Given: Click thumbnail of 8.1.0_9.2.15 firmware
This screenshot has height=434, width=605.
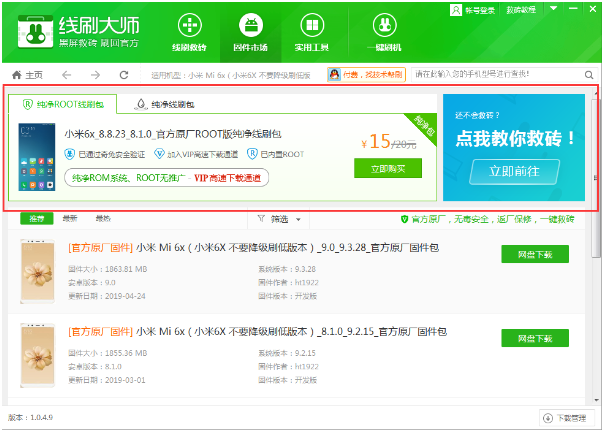Looking at the screenshot, I should (37, 355).
